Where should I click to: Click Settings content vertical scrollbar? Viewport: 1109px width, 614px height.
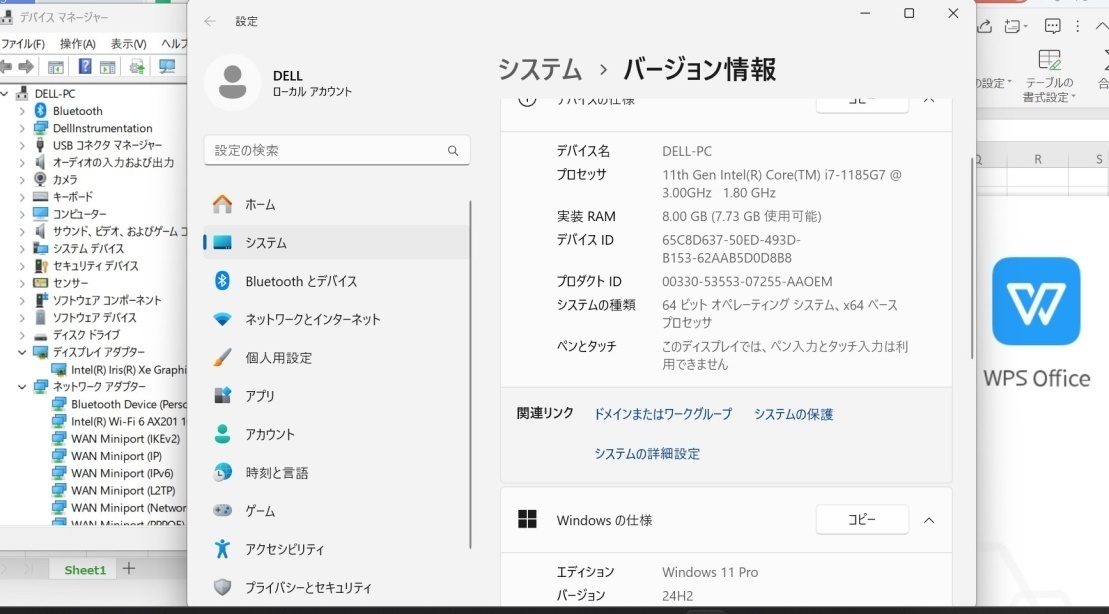[x=972, y=258]
